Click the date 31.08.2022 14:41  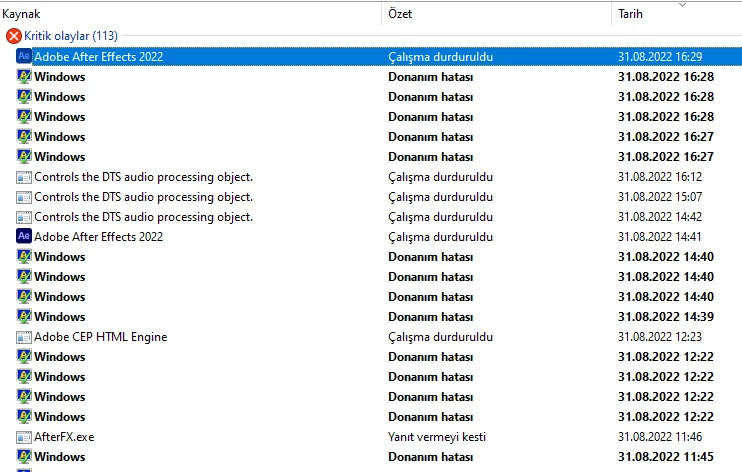(660, 237)
